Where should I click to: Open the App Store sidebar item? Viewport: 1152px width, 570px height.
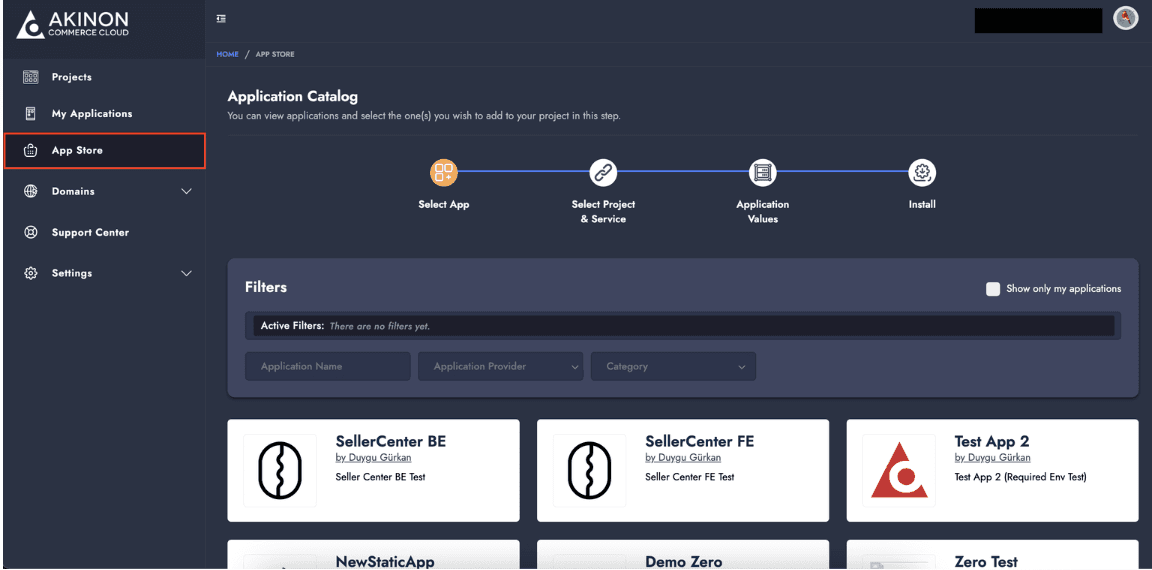pyautogui.click(x=104, y=151)
